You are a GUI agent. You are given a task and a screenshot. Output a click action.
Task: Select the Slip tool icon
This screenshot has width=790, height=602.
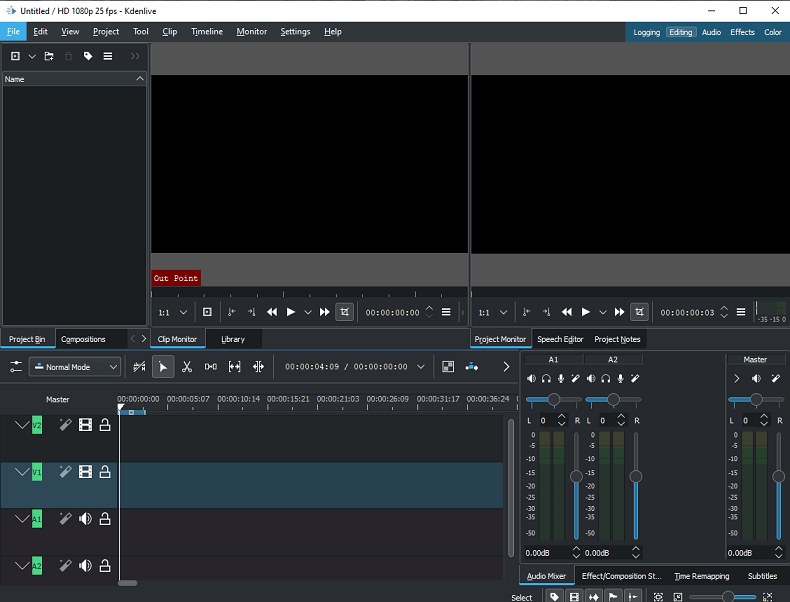[234, 367]
